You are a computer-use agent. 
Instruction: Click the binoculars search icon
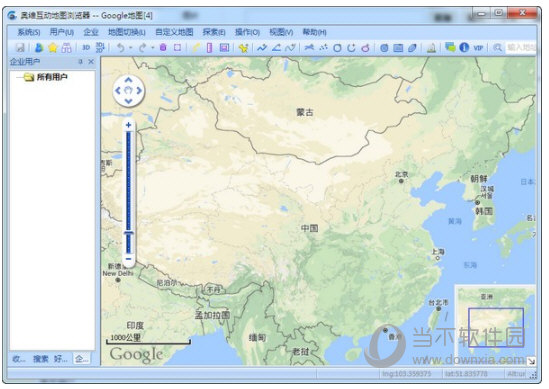(x=66, y=48)
